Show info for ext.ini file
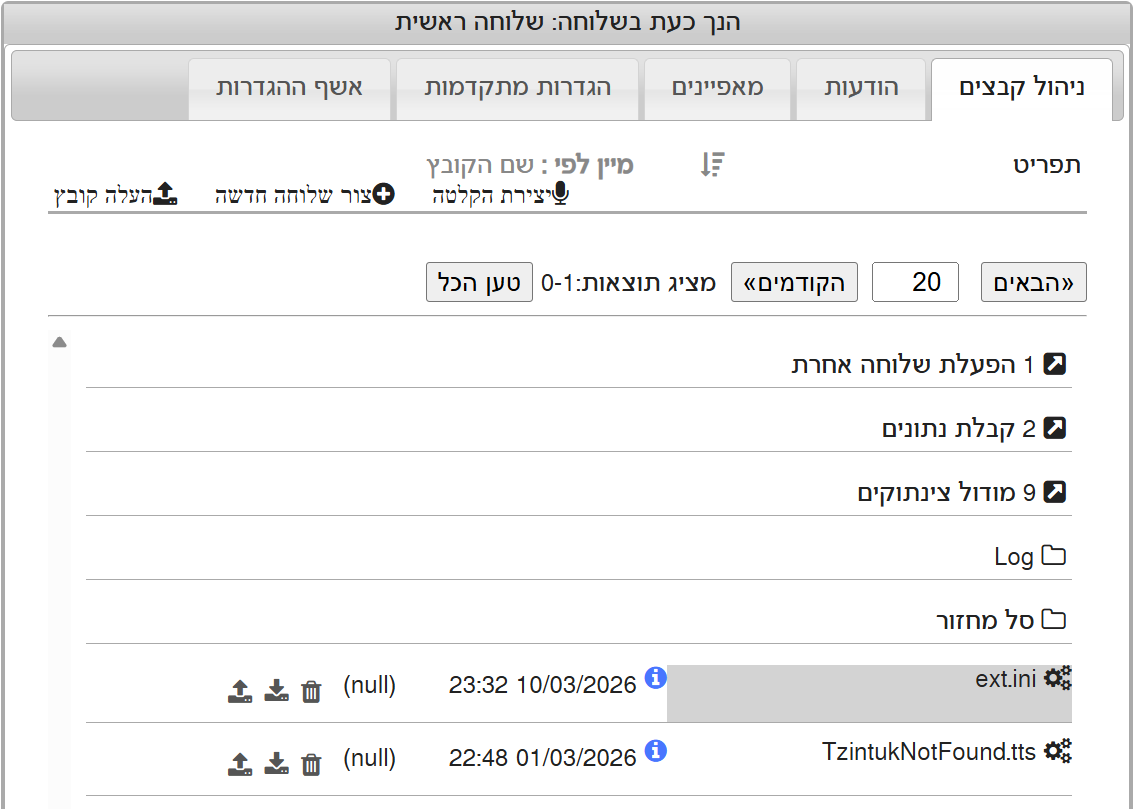1140x809 pixels. [x=656, y=678]
